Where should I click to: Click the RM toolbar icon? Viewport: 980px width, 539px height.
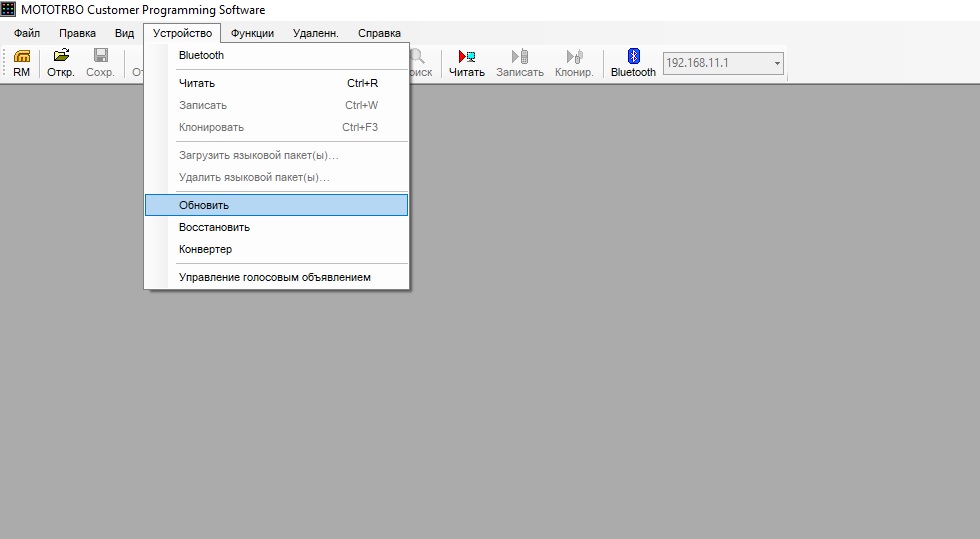(21, 63)
